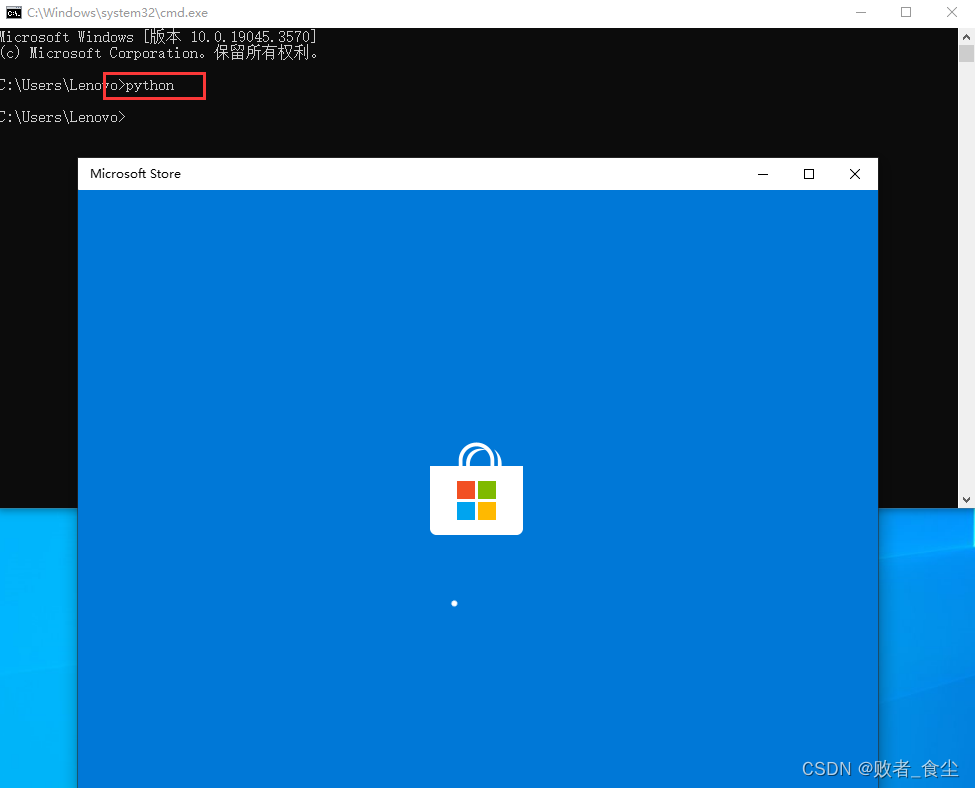Viewport: 975px width, 788px height.
Task: Click the cmd scrollbar down arrow
Action: point(966,499)
